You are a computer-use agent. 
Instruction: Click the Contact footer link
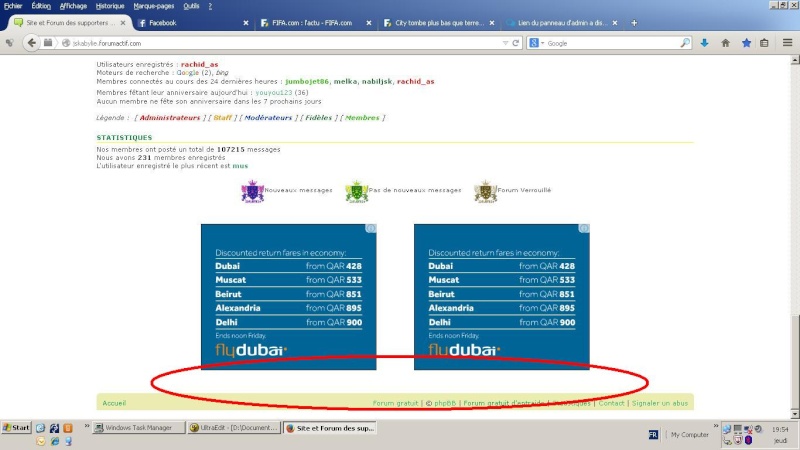[611, 403]
